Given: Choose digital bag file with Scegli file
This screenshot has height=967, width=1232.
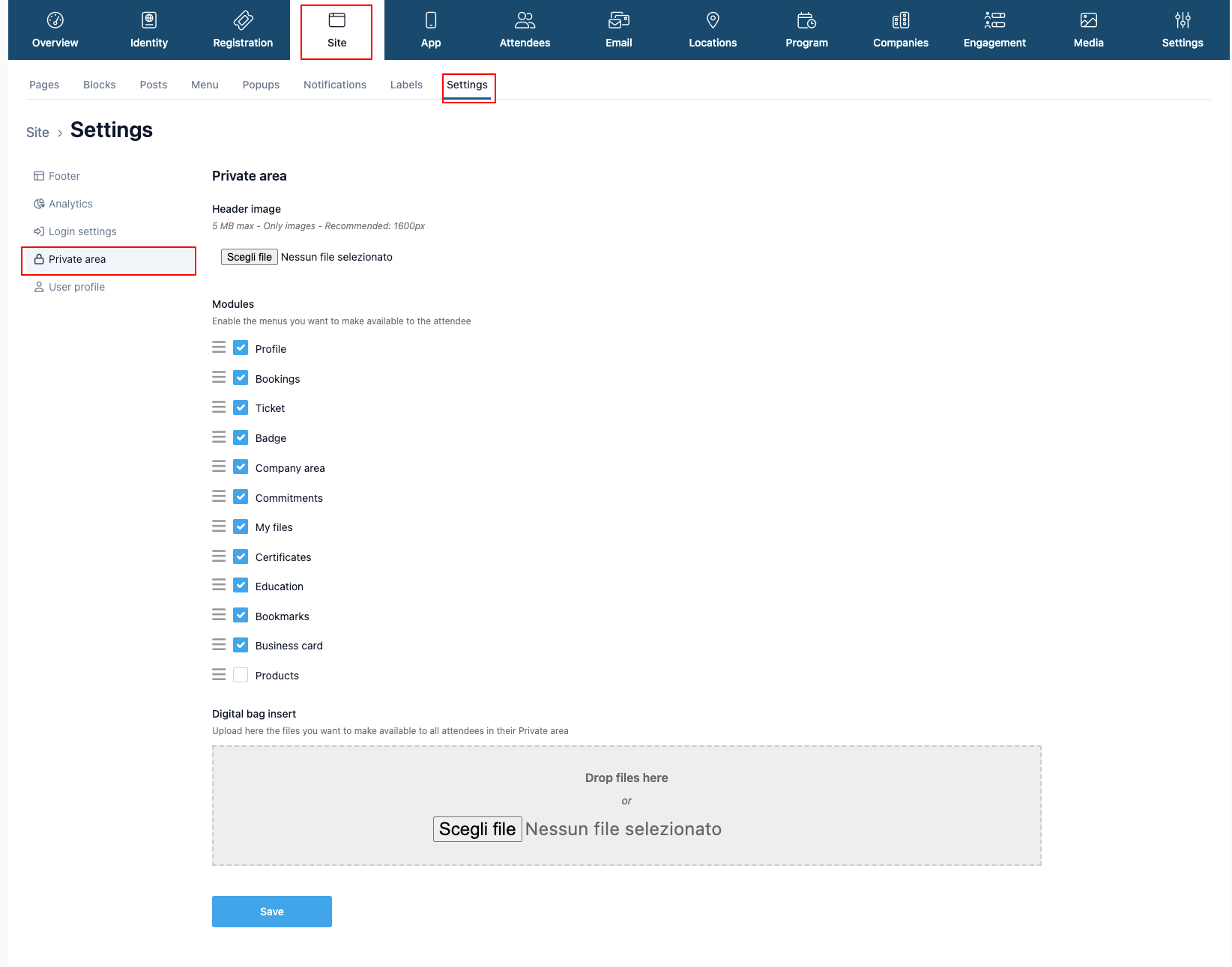Looking at the screenshot, I should coord(477,829).
